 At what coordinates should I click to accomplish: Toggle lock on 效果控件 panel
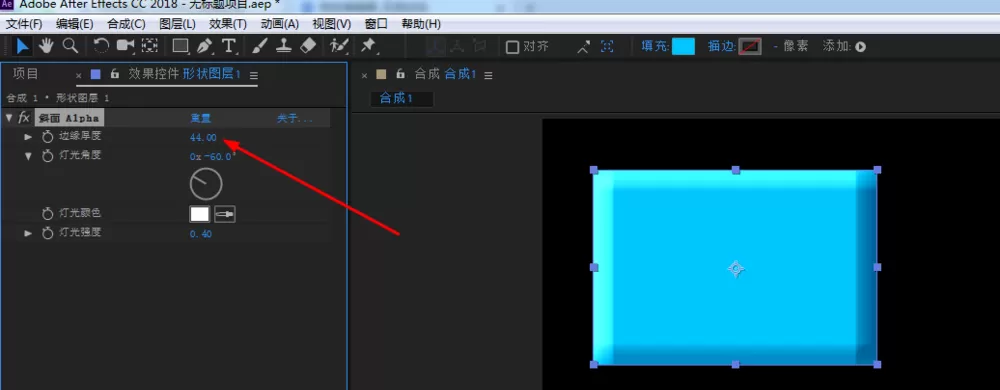click(115, 75)
